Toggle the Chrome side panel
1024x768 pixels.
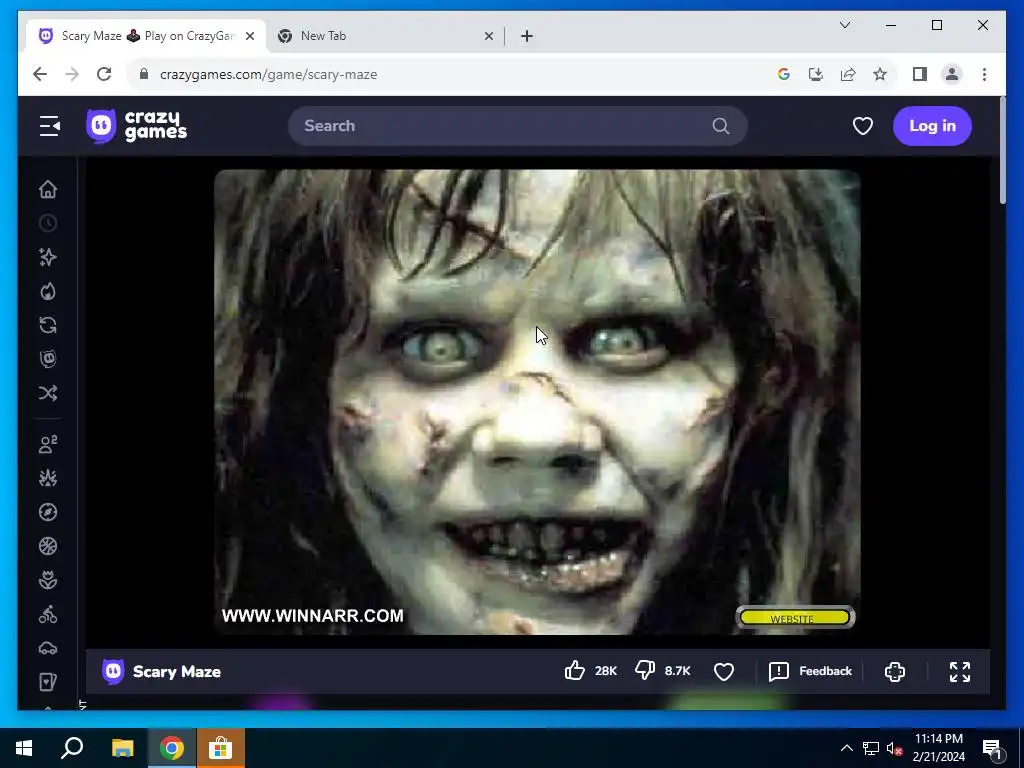pos(920,74)
